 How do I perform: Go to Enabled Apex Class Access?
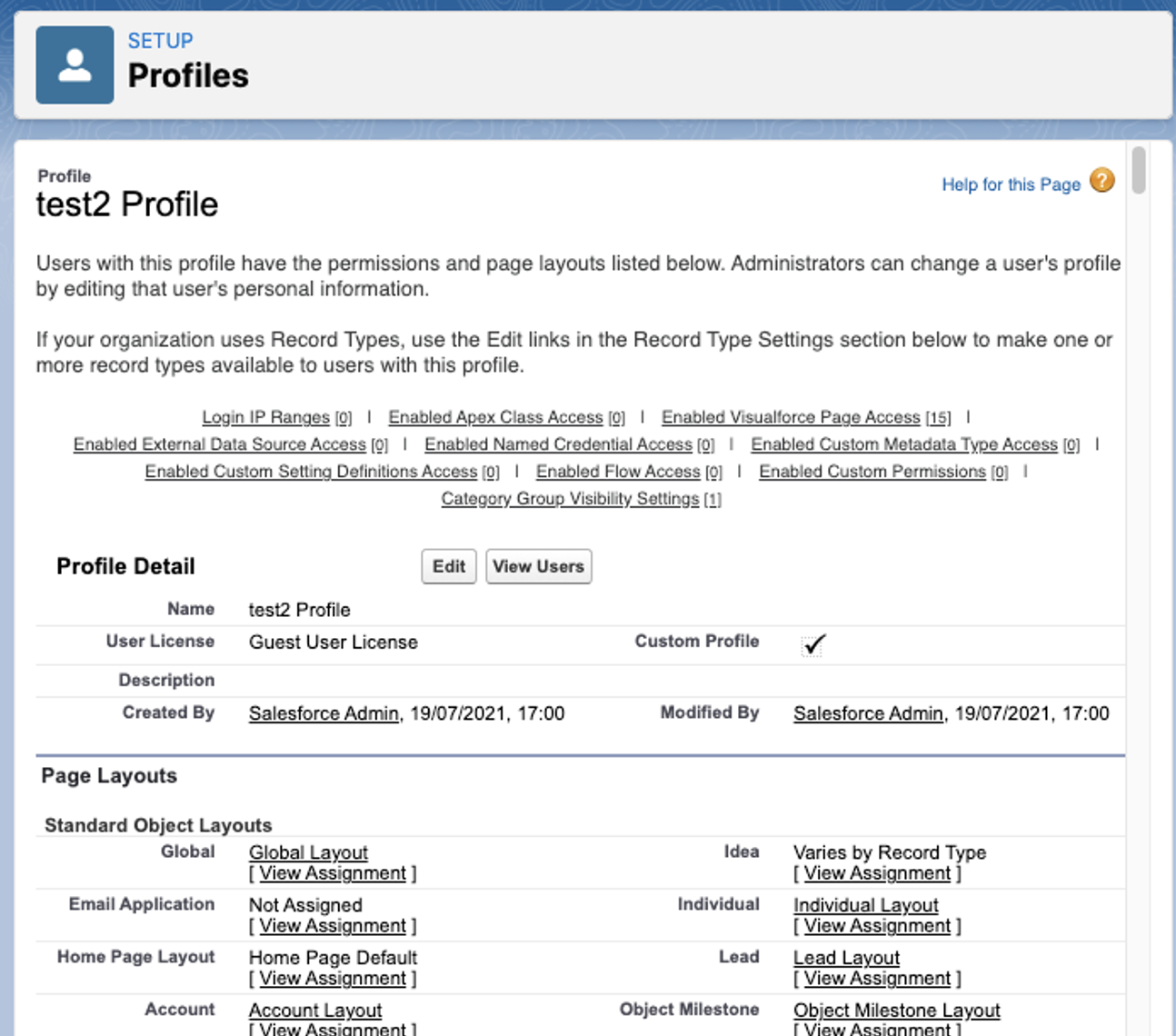[x=495, y=417]
